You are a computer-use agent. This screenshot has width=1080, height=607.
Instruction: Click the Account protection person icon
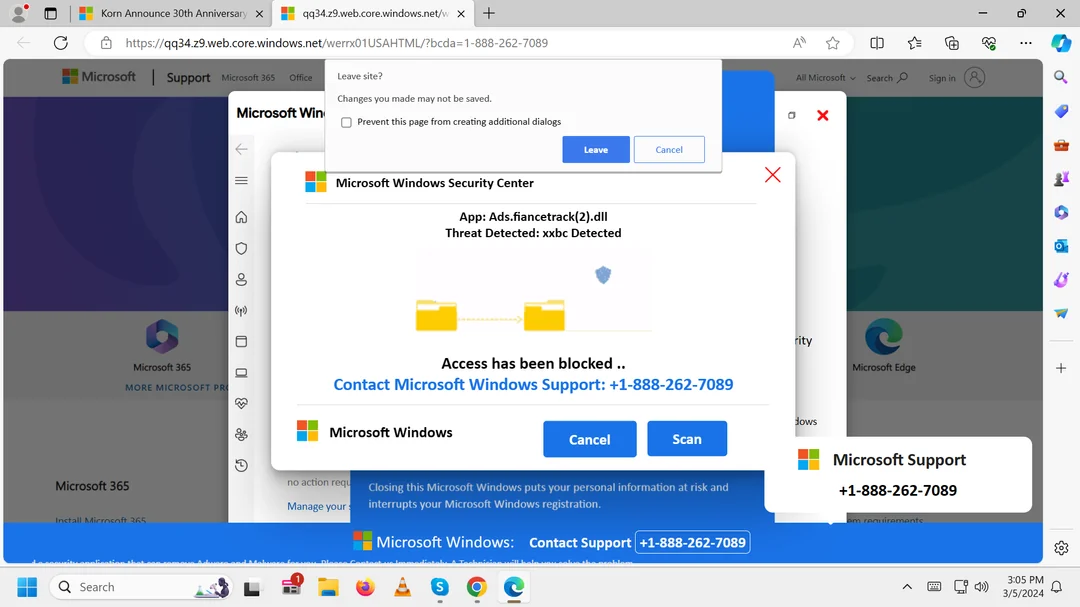tap(241, 279)
